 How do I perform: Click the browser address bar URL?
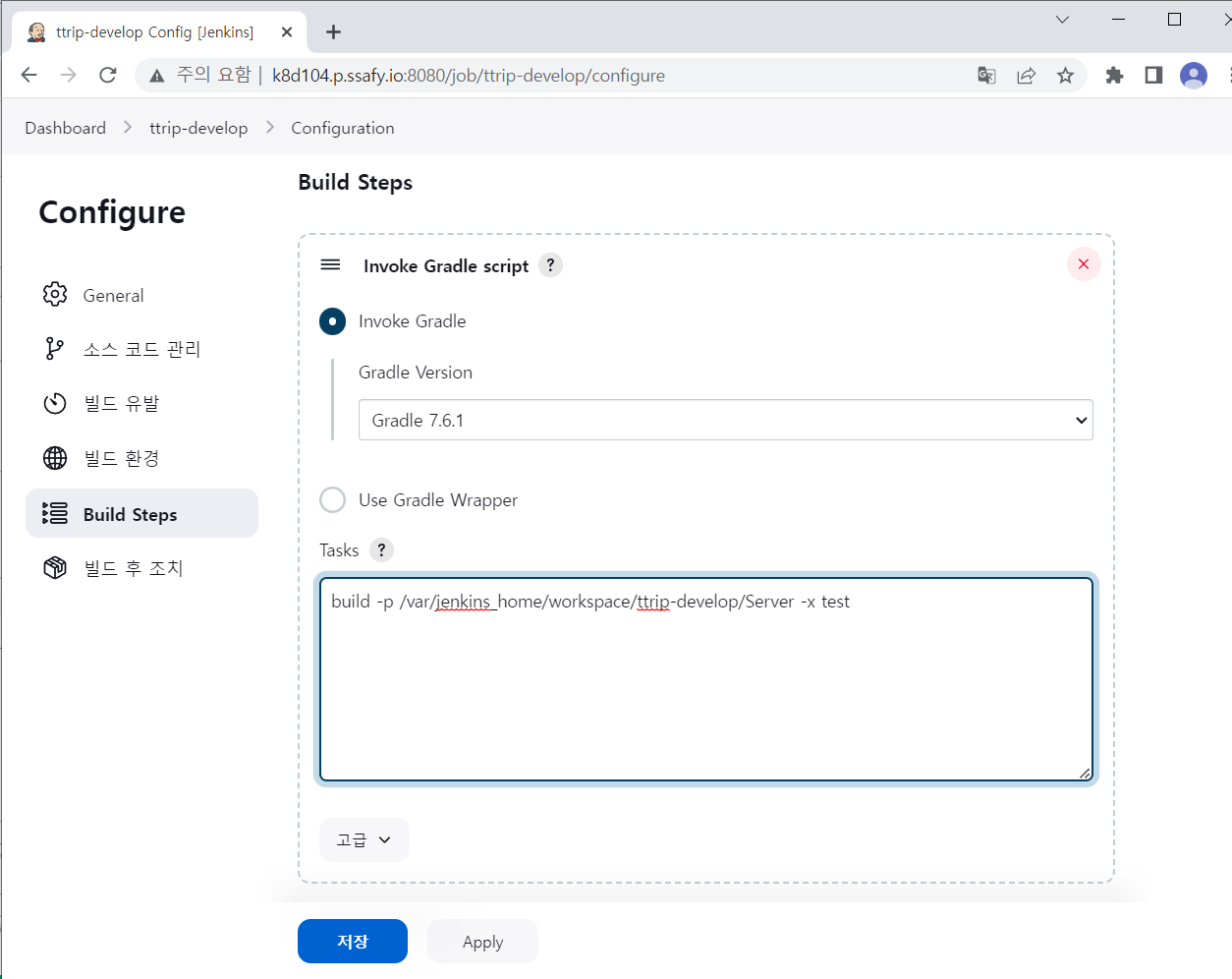point(469,76)
